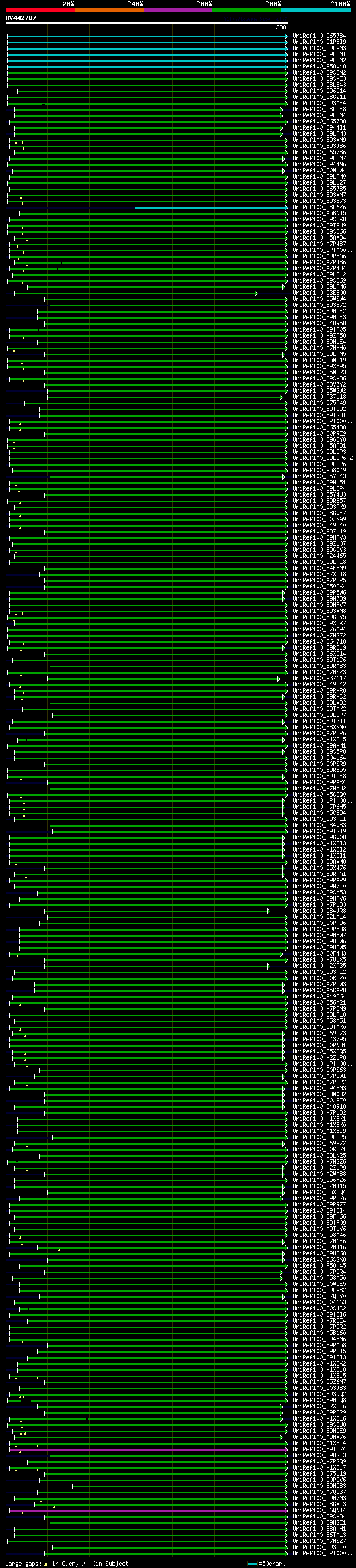Select label UniRef100_A5B160

[x=319, y=1333]
